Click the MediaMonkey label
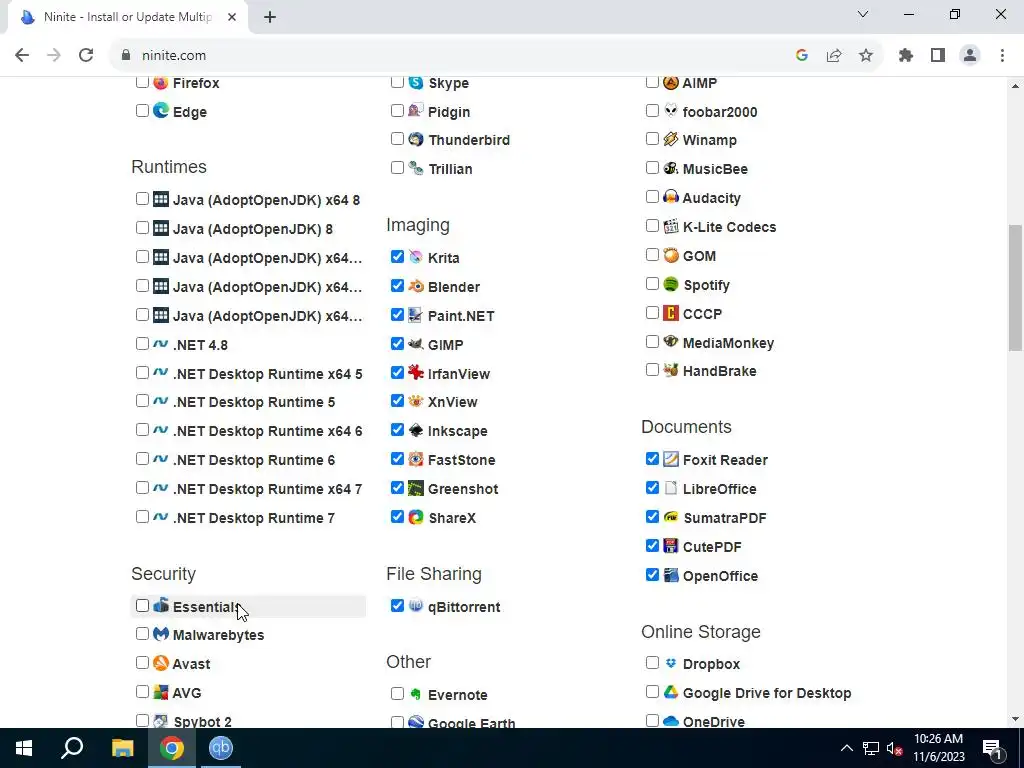Image resolution: width=1024 pixels, height=768 pixels. [728, 343]
